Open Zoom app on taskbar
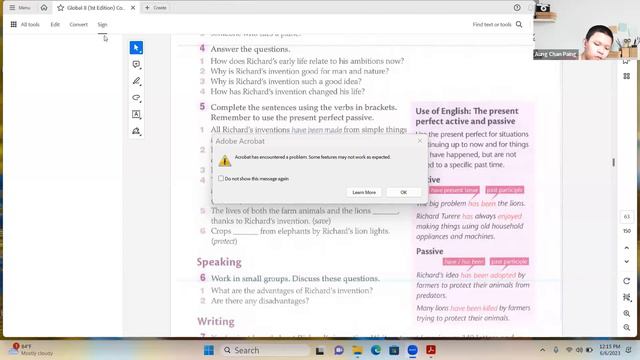This screenshot has width=640, height=360. point(413,350)
